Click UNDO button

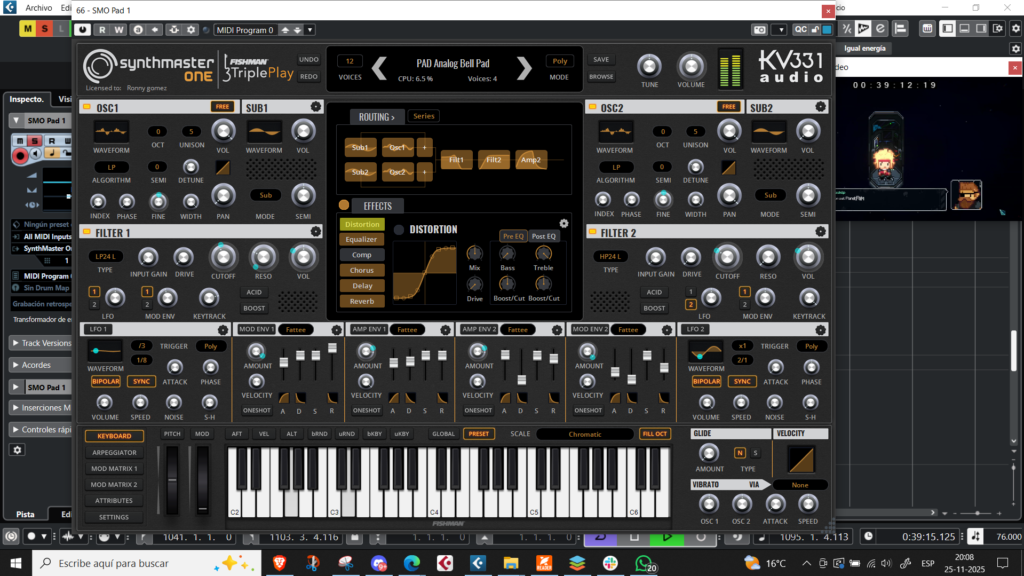click(x=309, y=59)
